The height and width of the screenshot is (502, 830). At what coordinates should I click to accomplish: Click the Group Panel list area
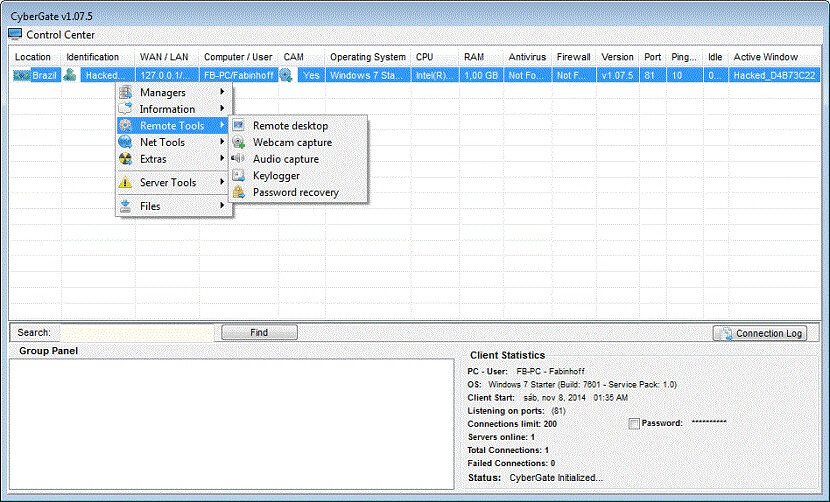click(x=232, y=424)
